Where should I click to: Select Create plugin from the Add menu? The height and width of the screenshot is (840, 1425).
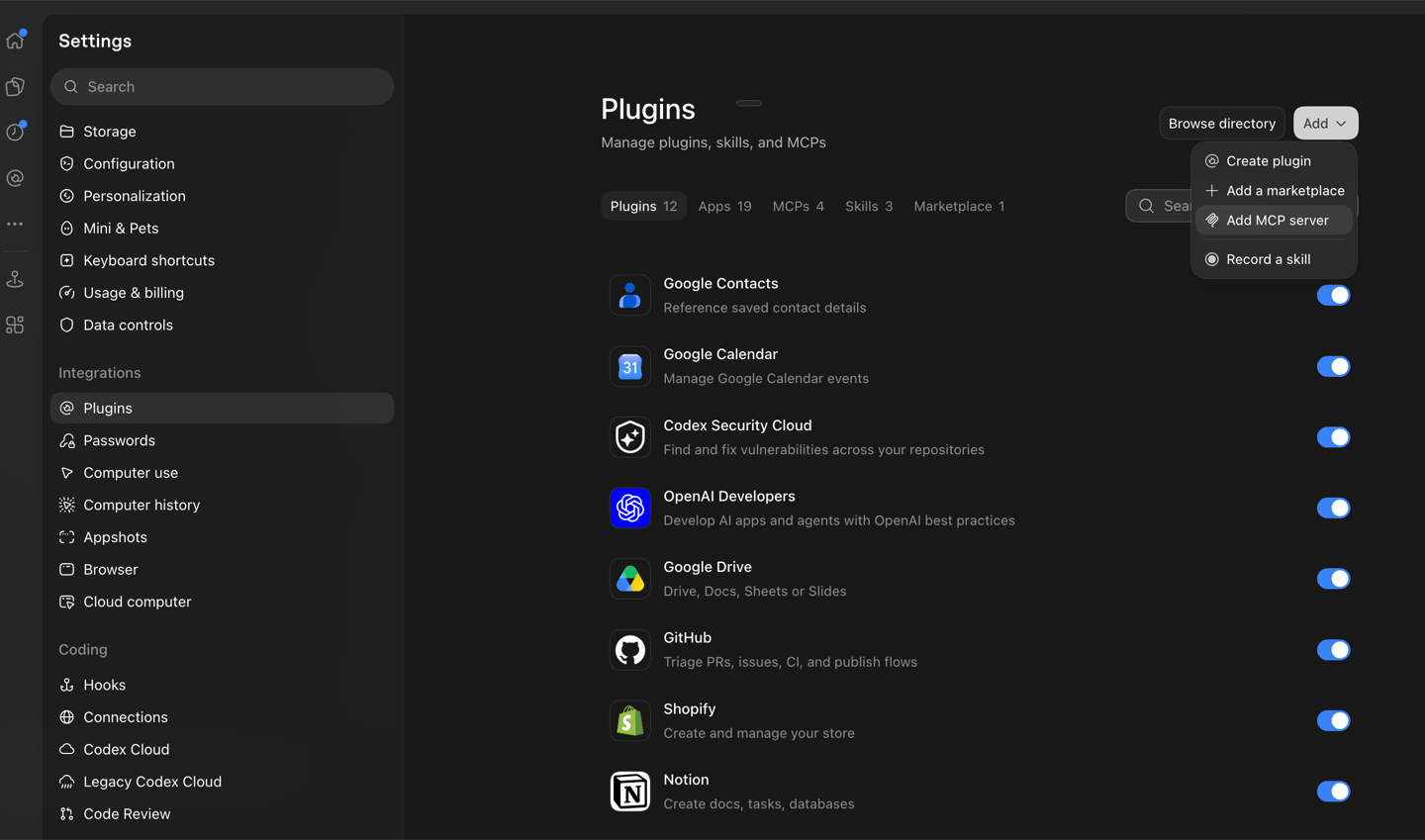[x=1274, y=161]
